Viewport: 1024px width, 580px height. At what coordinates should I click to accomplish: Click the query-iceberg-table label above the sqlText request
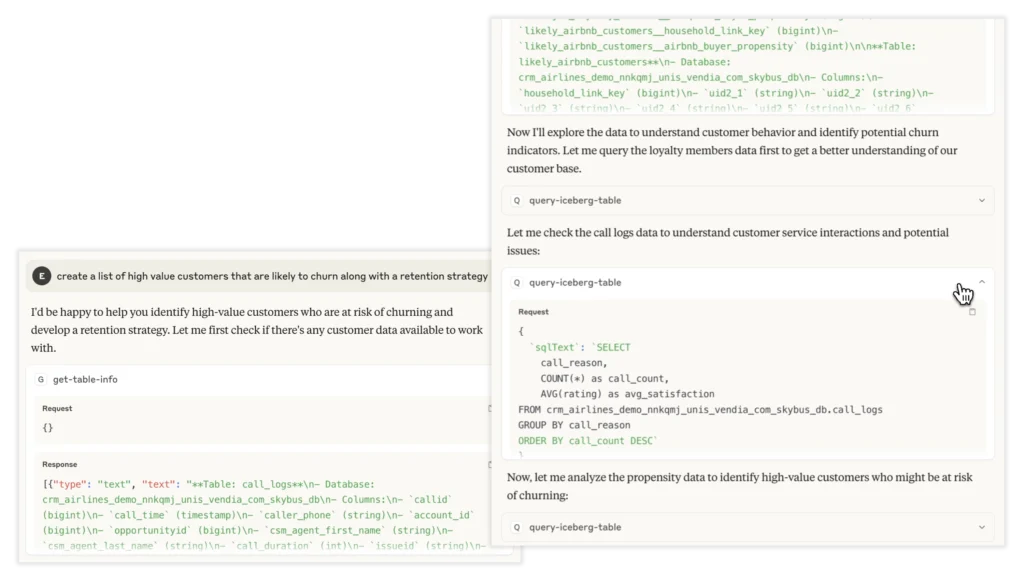tap(575, 283)
